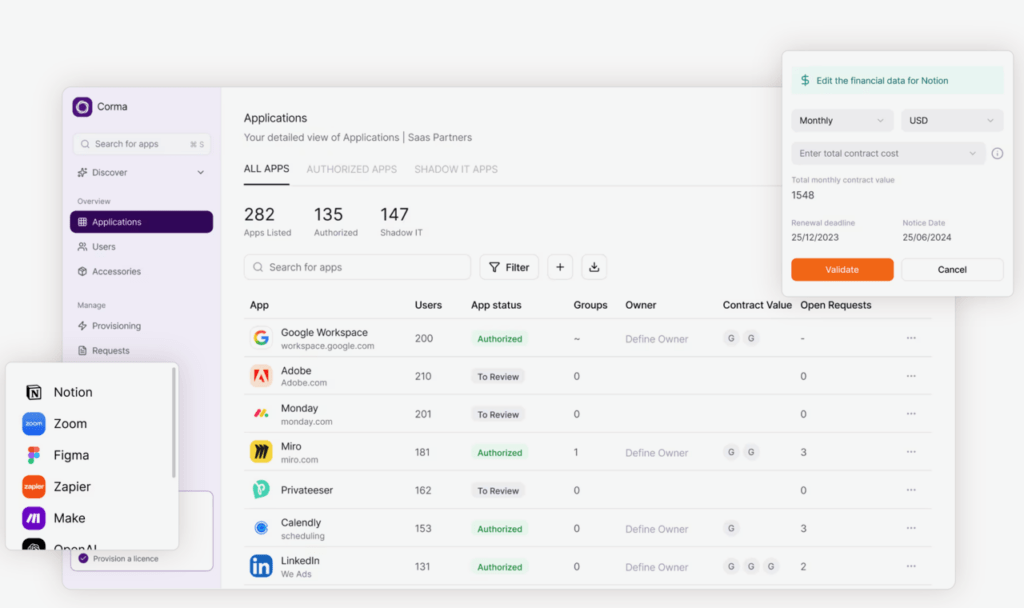Screen dimensions: 1024x608
Task: Switch to the AUTHORIZED APPS tab
Action: pos(352,169)
